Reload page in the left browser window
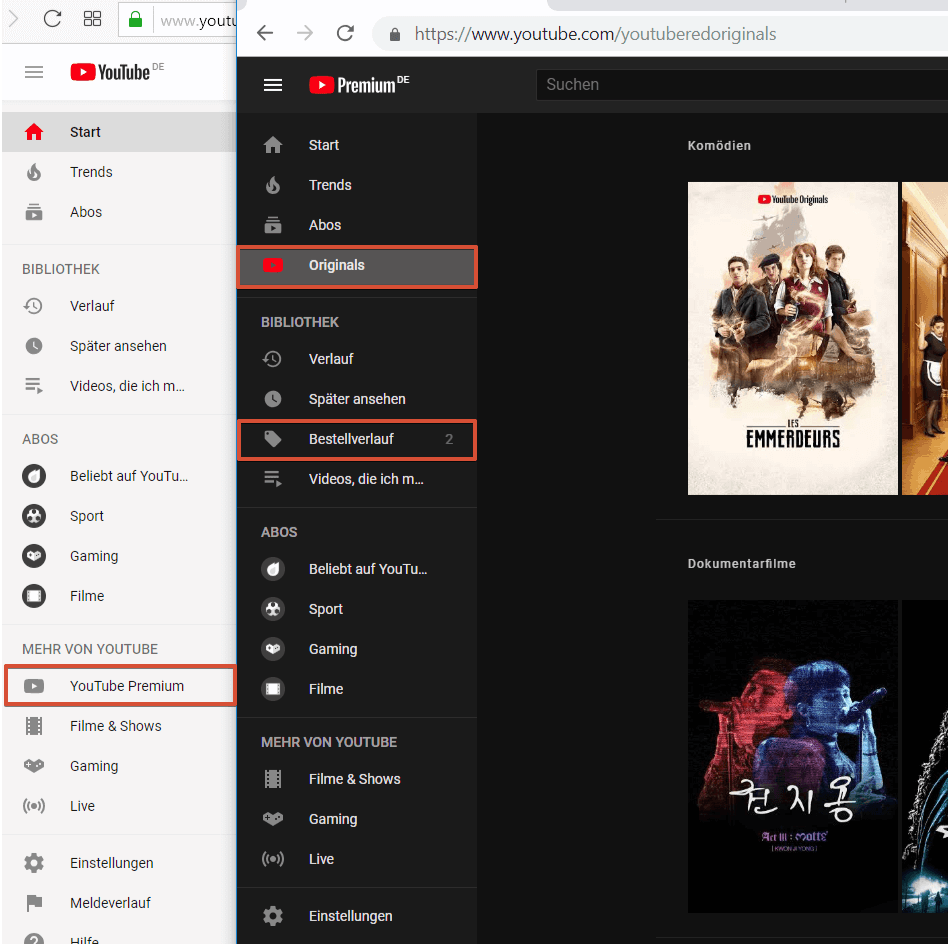This screenshot has width=948, height=944. click(x=53, y=19)
